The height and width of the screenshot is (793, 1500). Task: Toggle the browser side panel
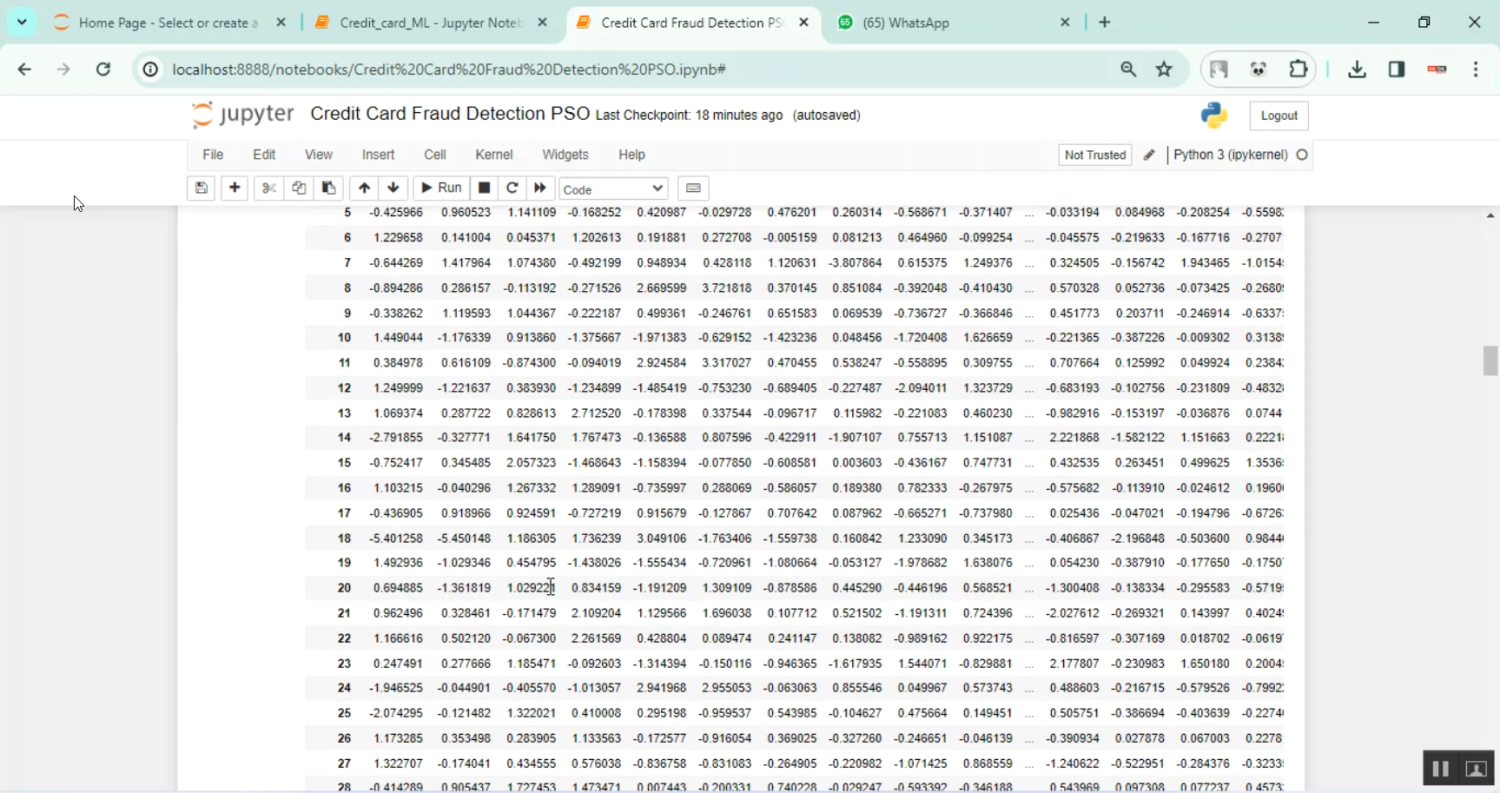tap(1397, 69)
